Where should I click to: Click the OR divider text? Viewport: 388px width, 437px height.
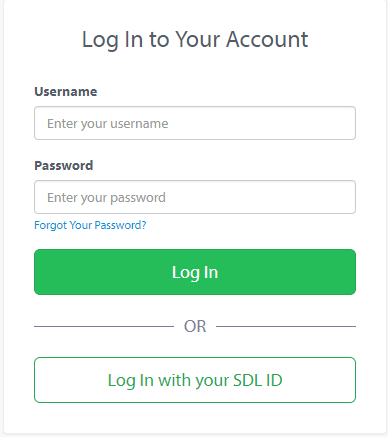(x=195, y=326)
